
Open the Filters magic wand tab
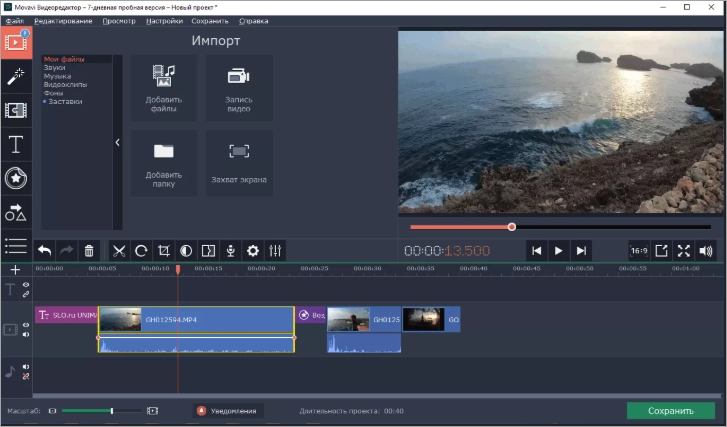coord(16,76)
